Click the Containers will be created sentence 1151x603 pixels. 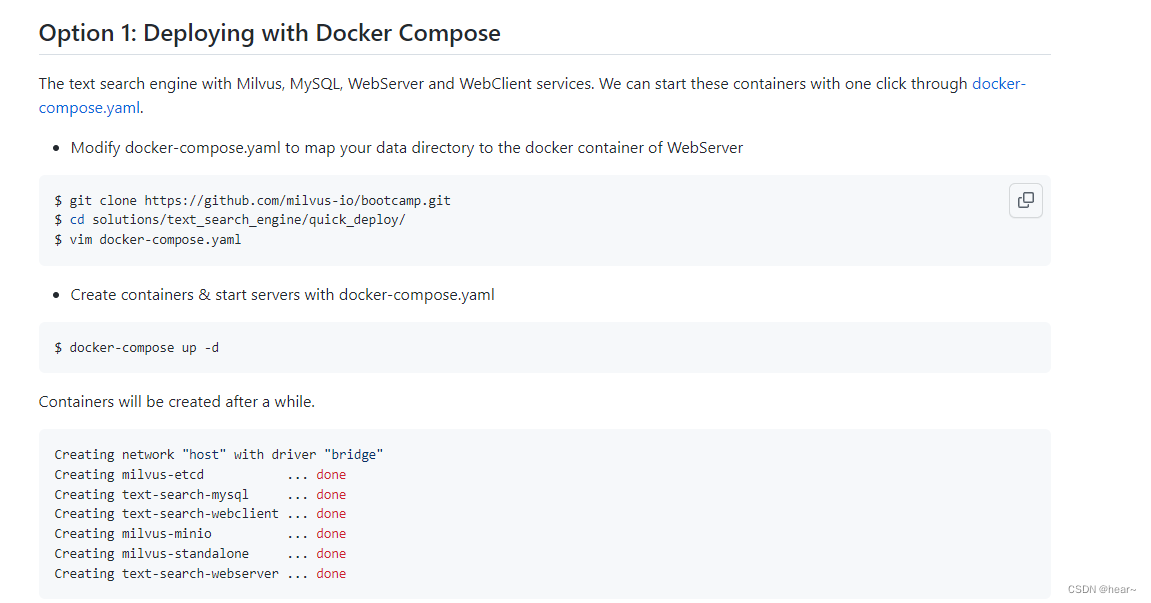(177, 402)
